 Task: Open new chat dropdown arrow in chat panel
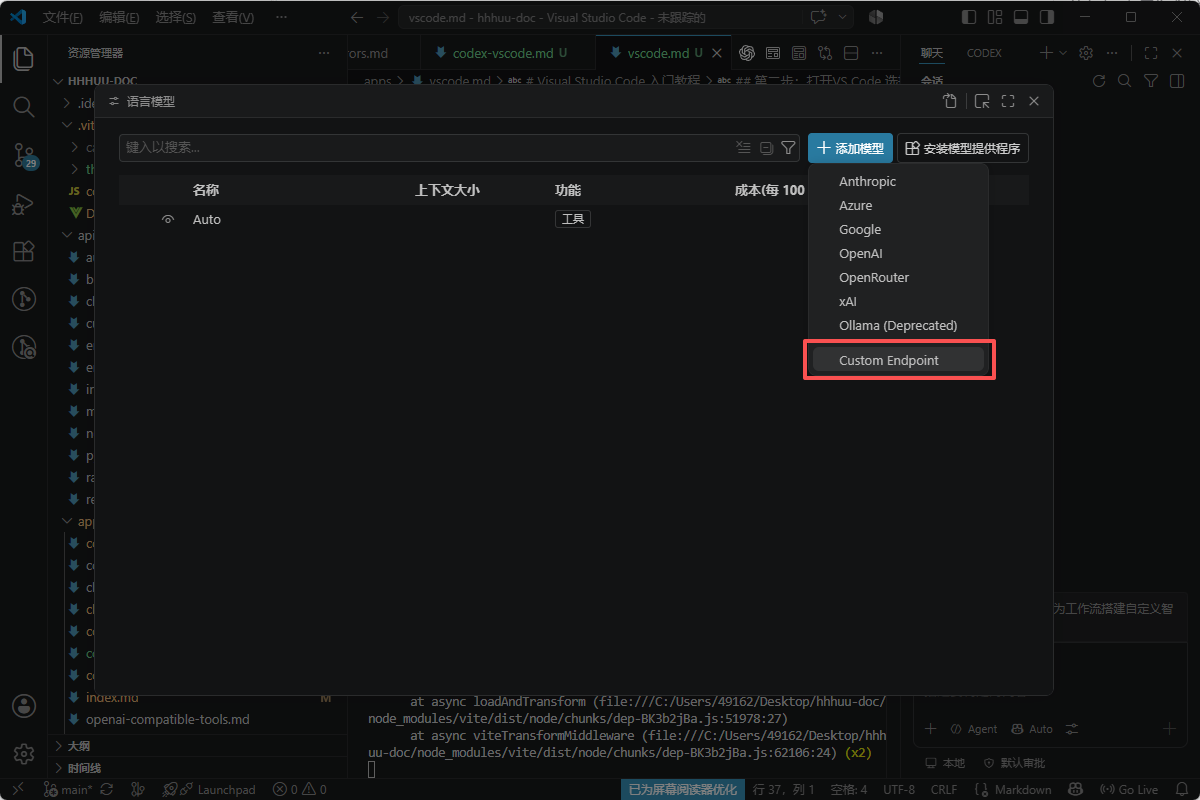tap(1063, 53)
